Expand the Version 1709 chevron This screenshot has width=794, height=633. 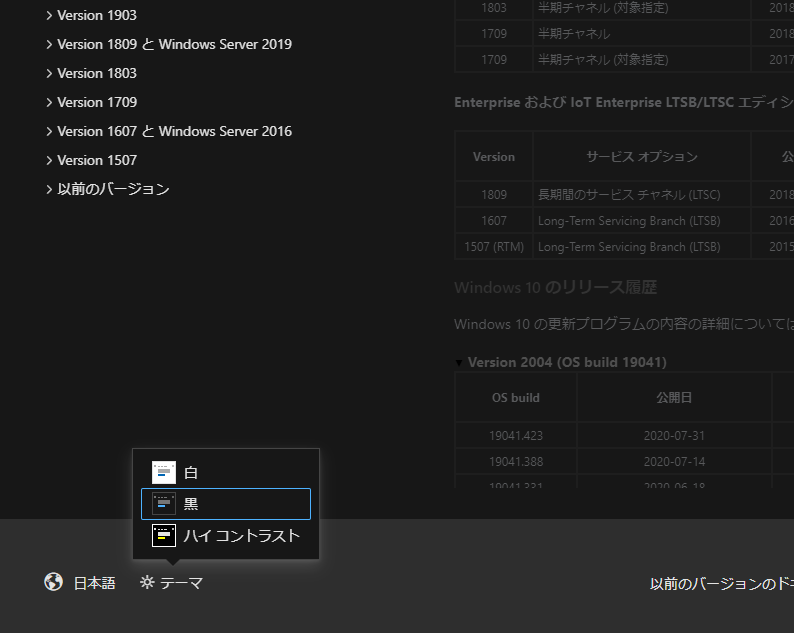tap(49, 102)
